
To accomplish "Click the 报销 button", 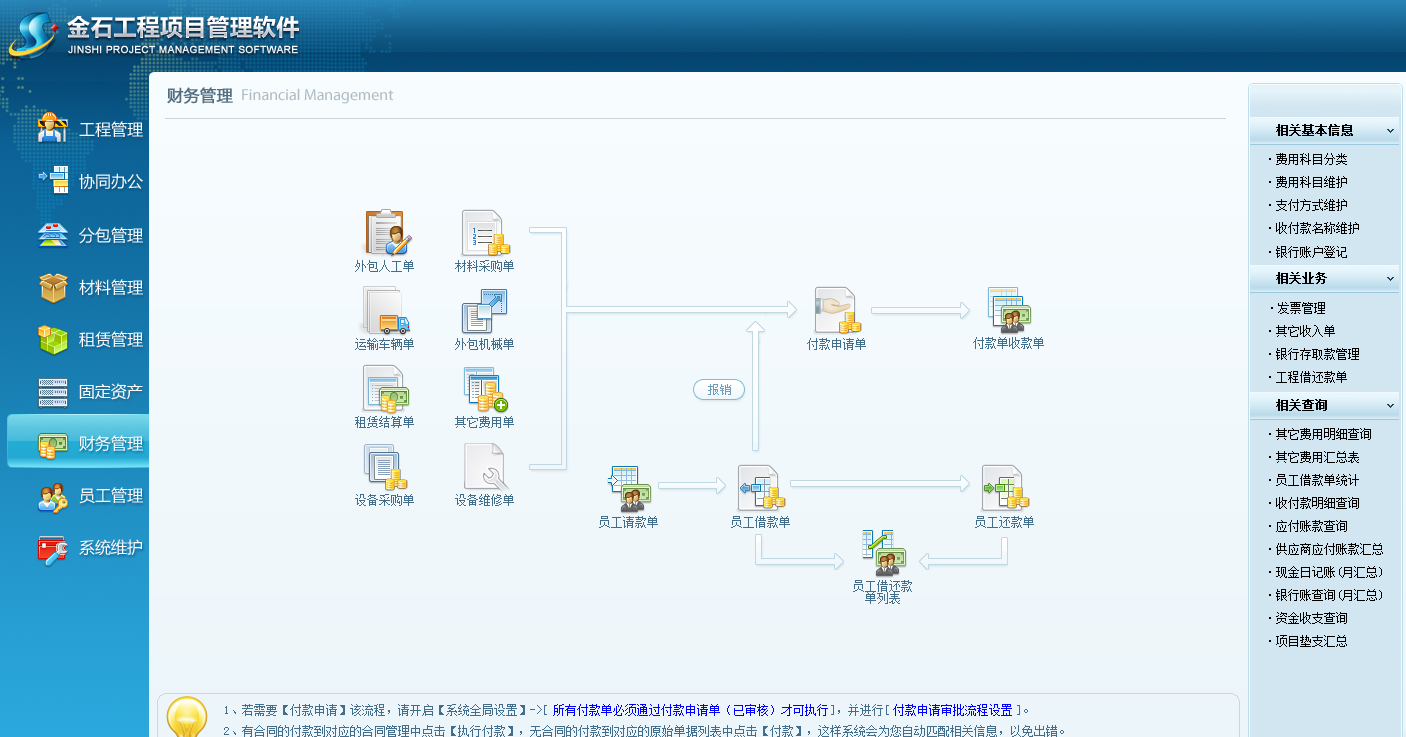I will click(719, 390).
